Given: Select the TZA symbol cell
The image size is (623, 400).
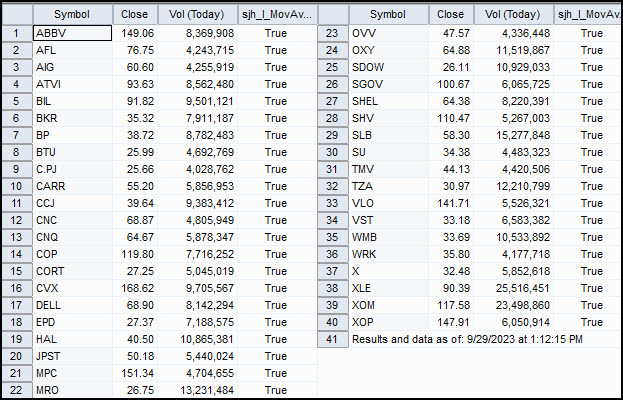Looking at the screenshot, I should pyautogui.click(x=389, y=186).
